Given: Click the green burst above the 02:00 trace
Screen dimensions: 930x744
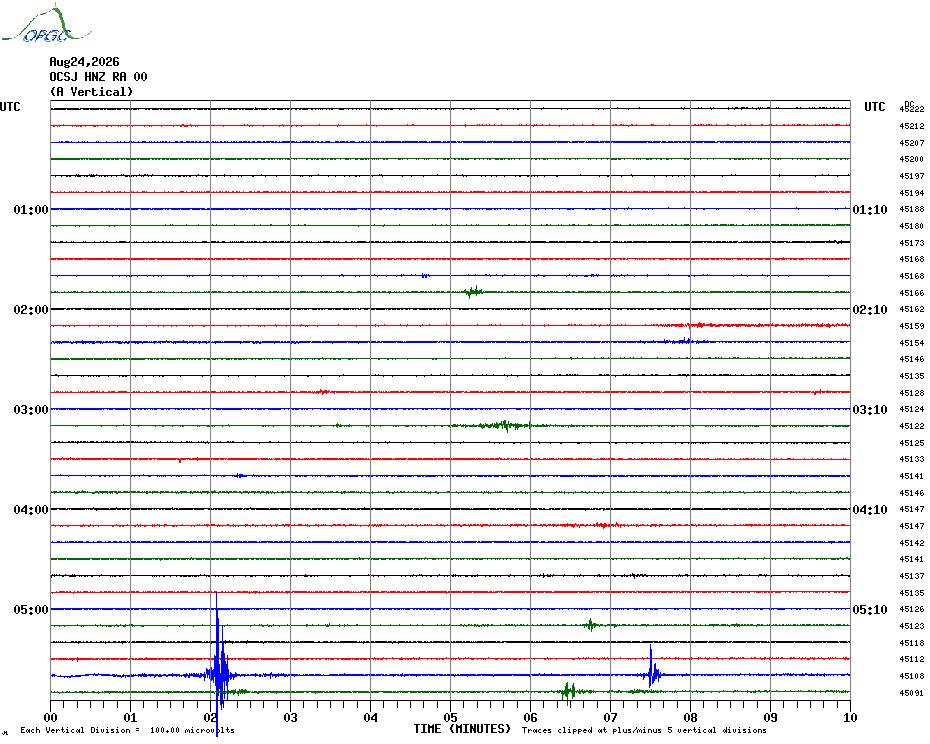Looking at the screenshot, I should pyautogui.click(x=473, y=291).
